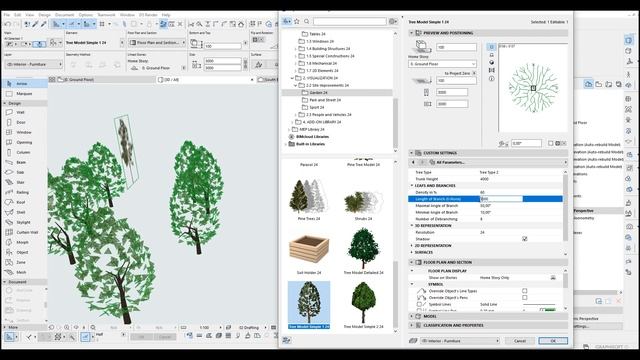Click the rotation angle input field

click(x=527, y=143)
